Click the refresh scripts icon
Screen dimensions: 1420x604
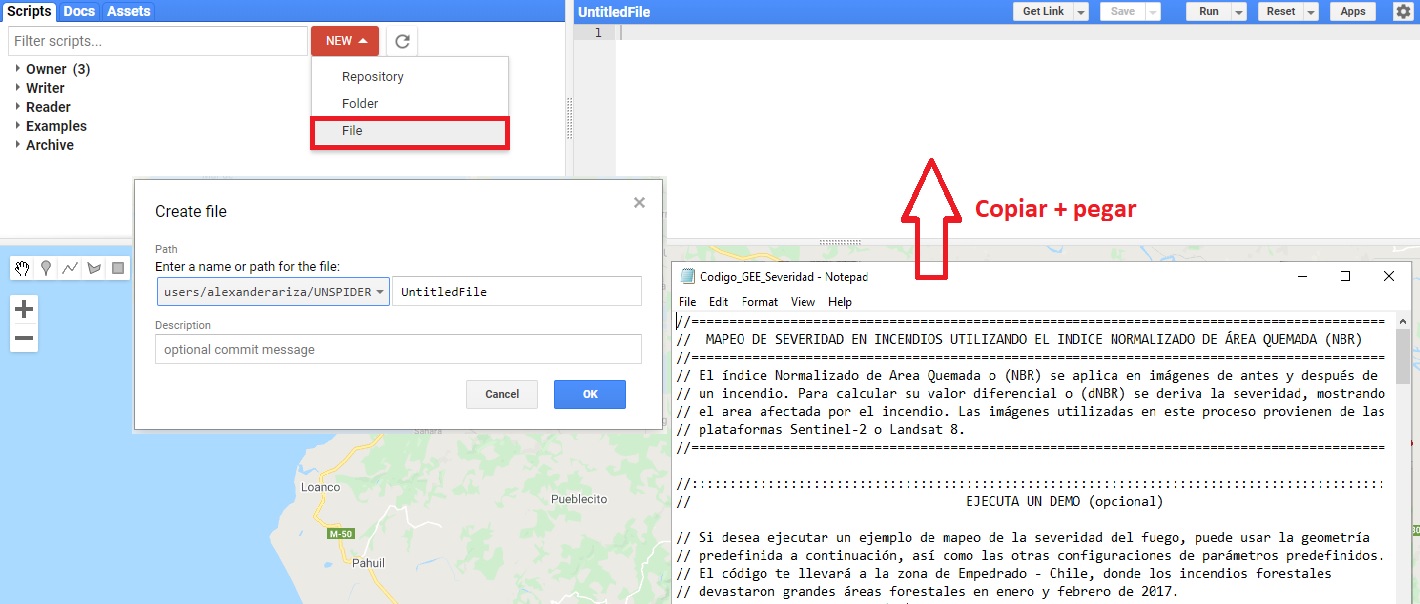[402, 41]
